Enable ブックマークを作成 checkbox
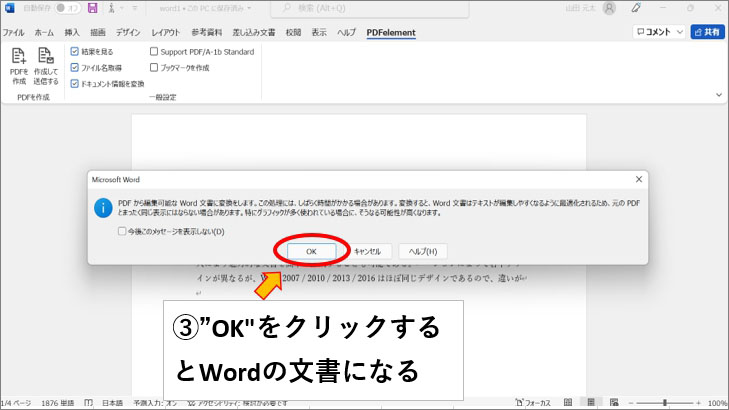 [154, 67]
